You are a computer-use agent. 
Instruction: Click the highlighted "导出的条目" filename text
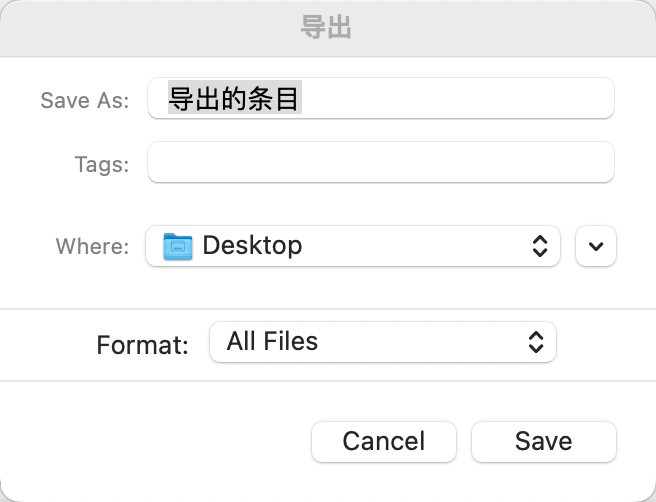click(x=234, y=99)
